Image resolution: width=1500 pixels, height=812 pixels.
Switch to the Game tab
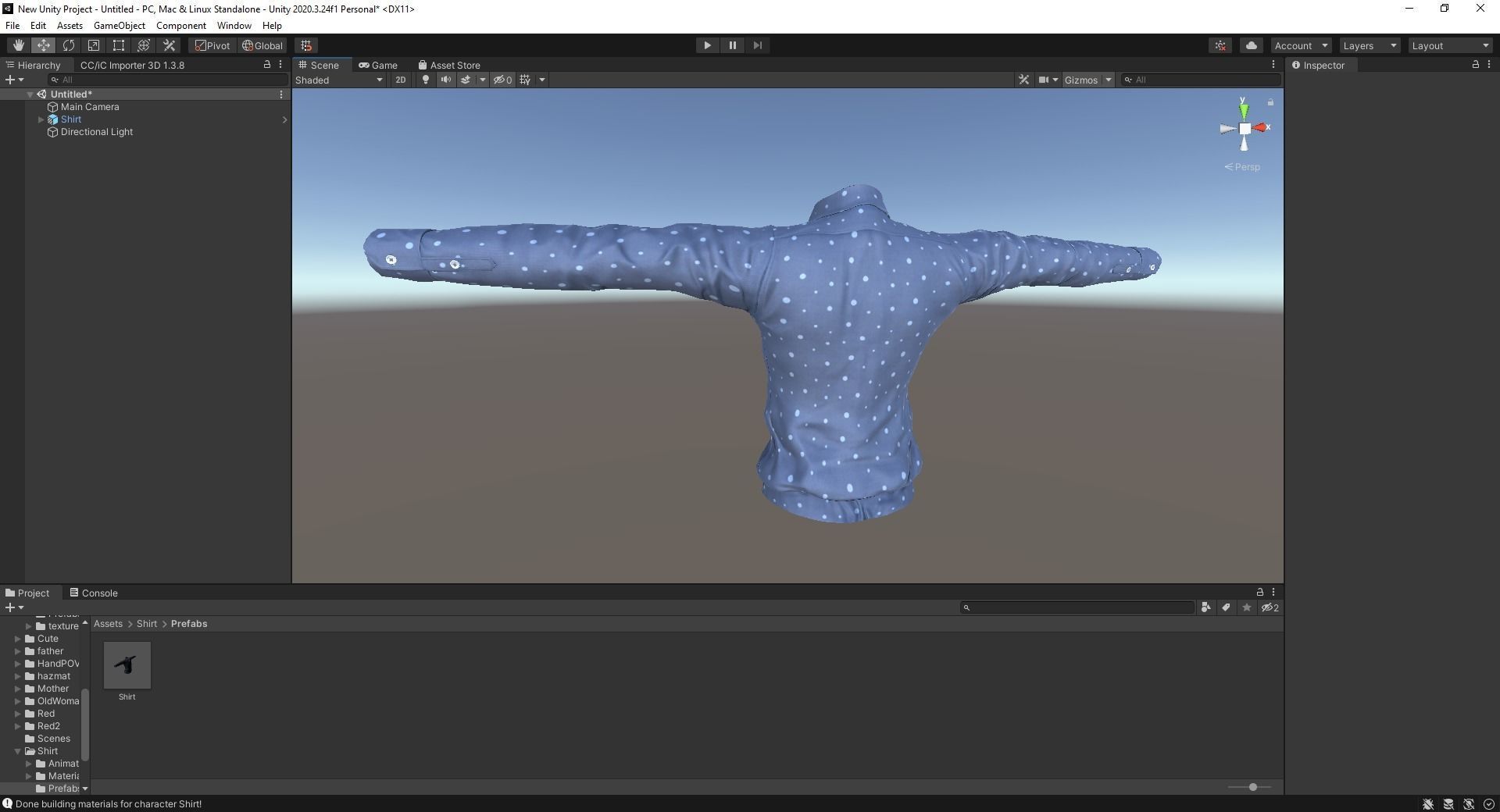(378, 65)
